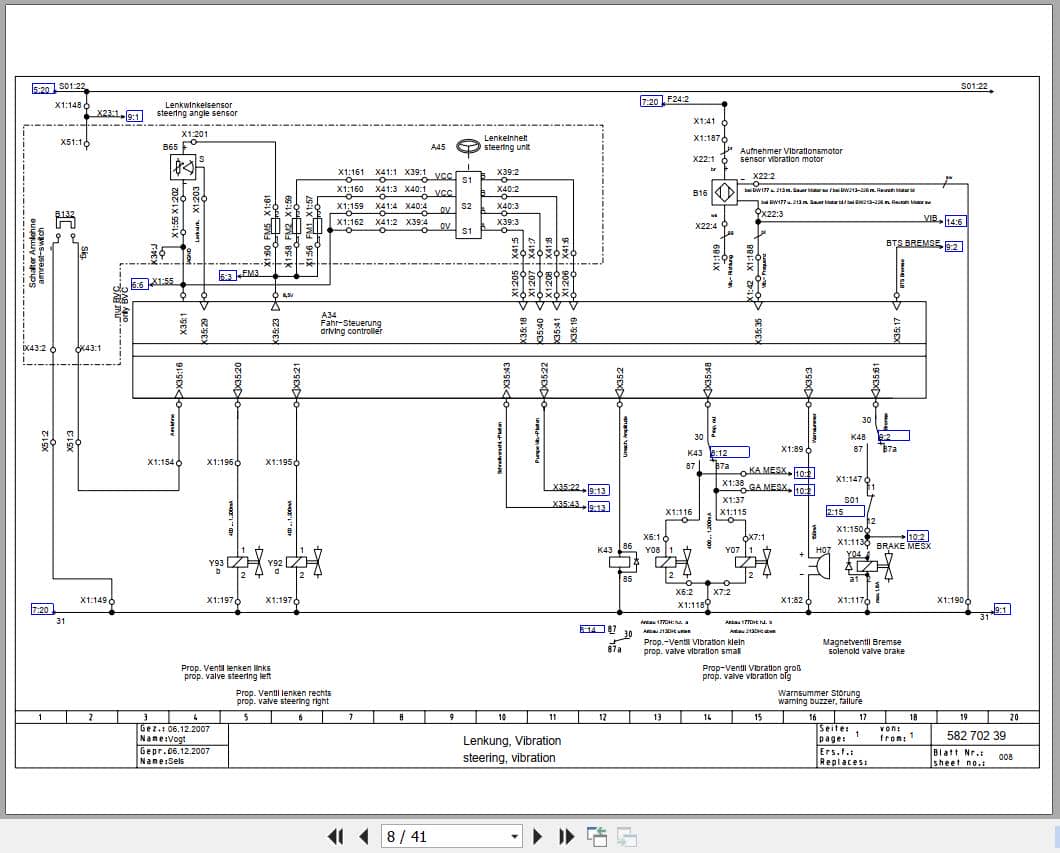Click the previous view icon
This screenshot has height=853, width=1060.
click(x=596, y=837)
